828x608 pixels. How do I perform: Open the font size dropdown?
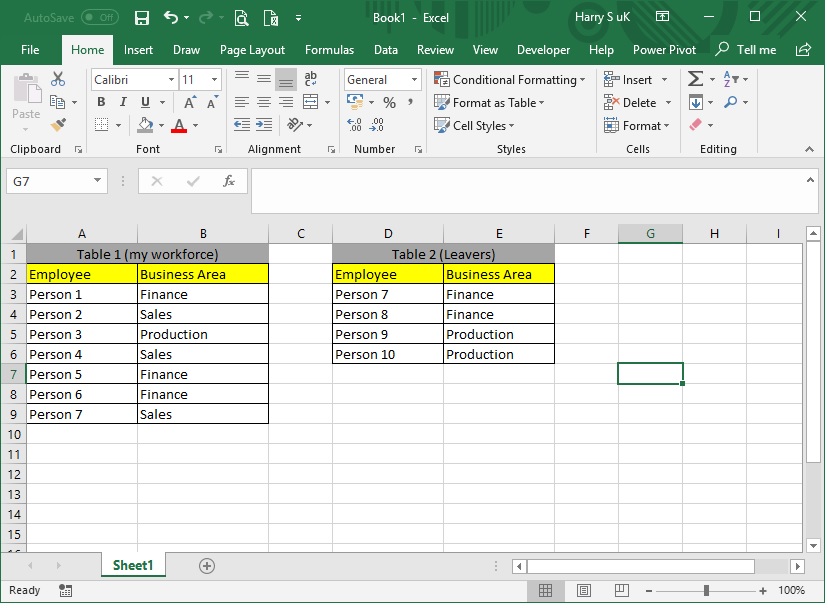pos(214,80)
